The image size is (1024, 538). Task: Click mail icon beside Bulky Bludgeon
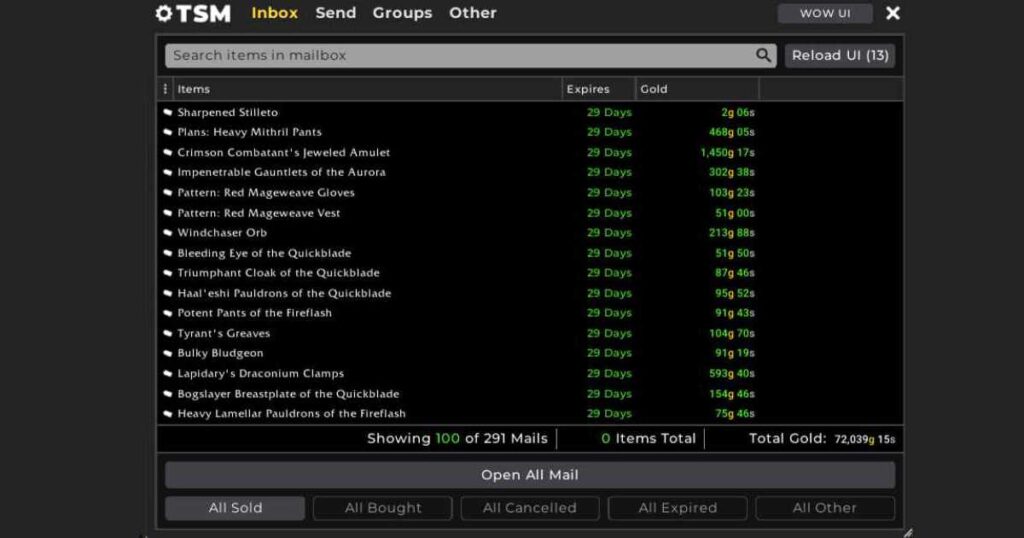coord(168,353)
